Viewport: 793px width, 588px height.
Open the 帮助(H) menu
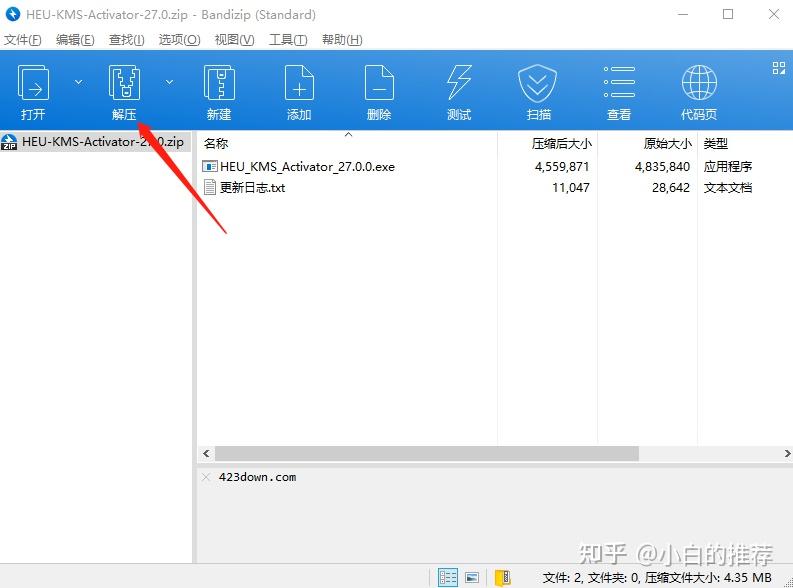(342, 39)
